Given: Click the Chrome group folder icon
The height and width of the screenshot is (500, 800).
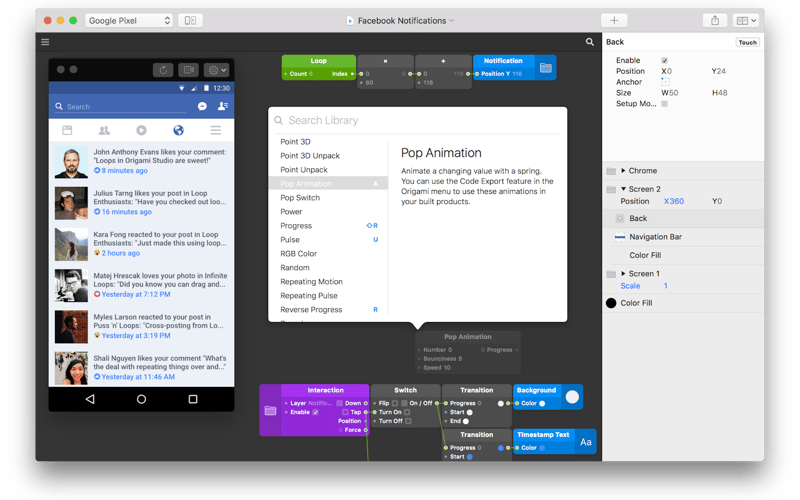Looking at the screenshot, I should (611, 171).
